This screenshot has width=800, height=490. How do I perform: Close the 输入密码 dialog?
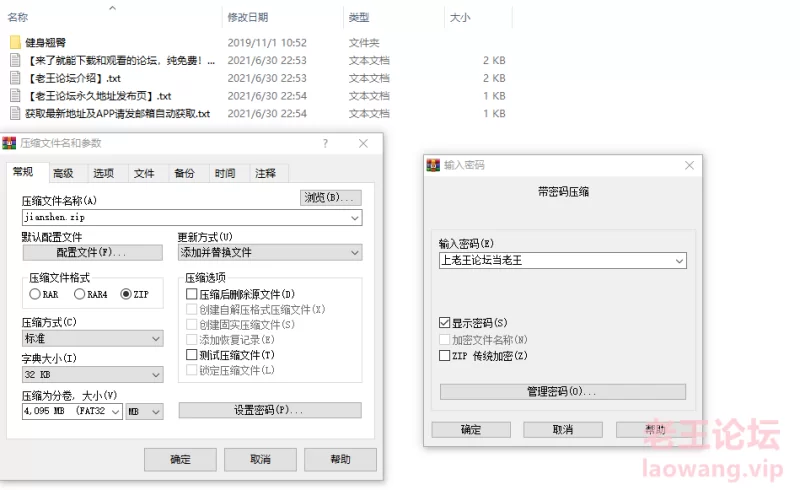coord(689,165)
